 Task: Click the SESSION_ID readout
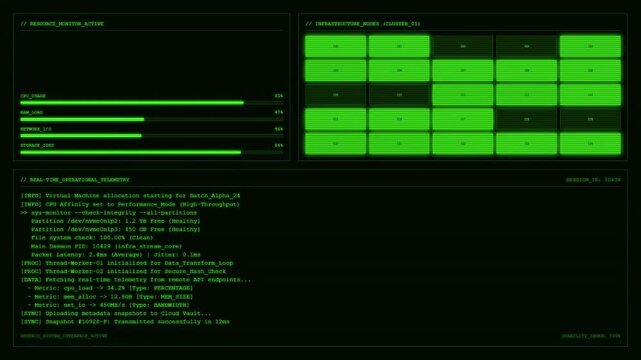coord(593,180)
